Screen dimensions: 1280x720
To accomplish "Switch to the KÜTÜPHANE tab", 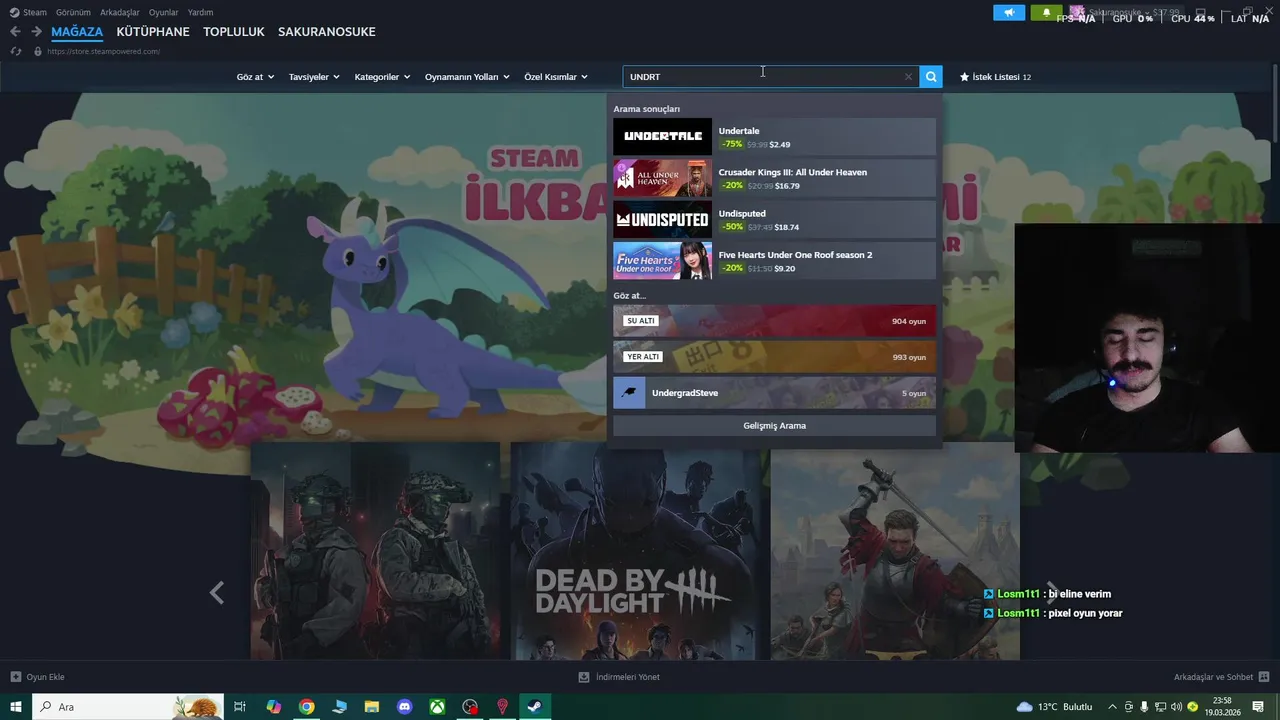I will pos(153,32).
